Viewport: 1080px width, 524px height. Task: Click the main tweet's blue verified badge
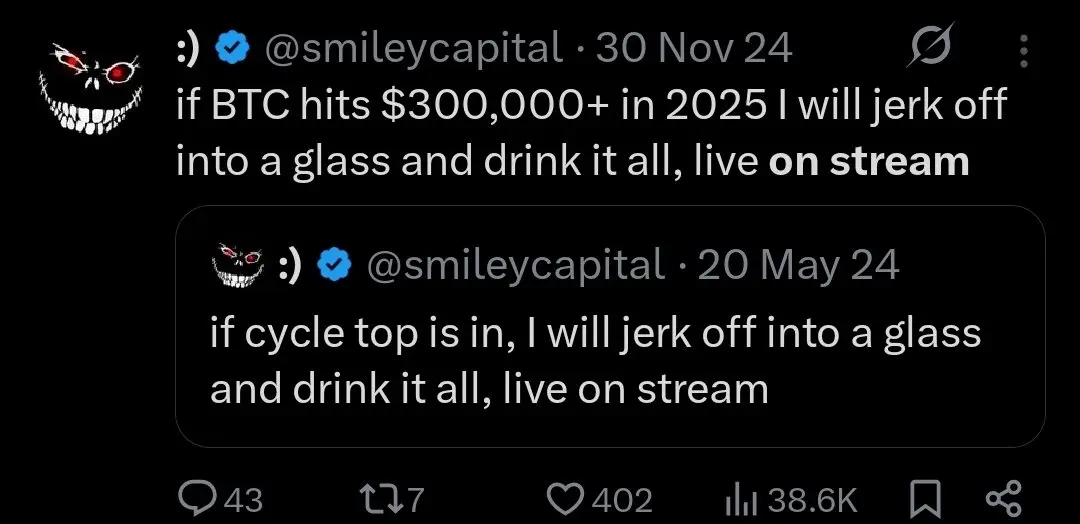pos(232,48)
